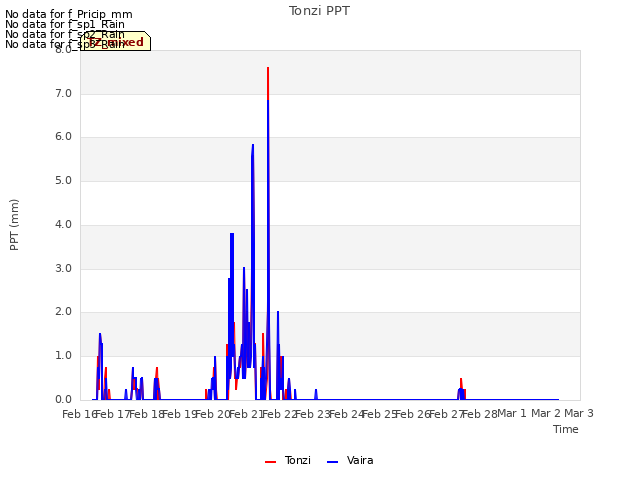Viewport: 640px width, 480px height.
Task: Click the small red Tonzi peak near Feb 27
Action: [x=461, y=383]
